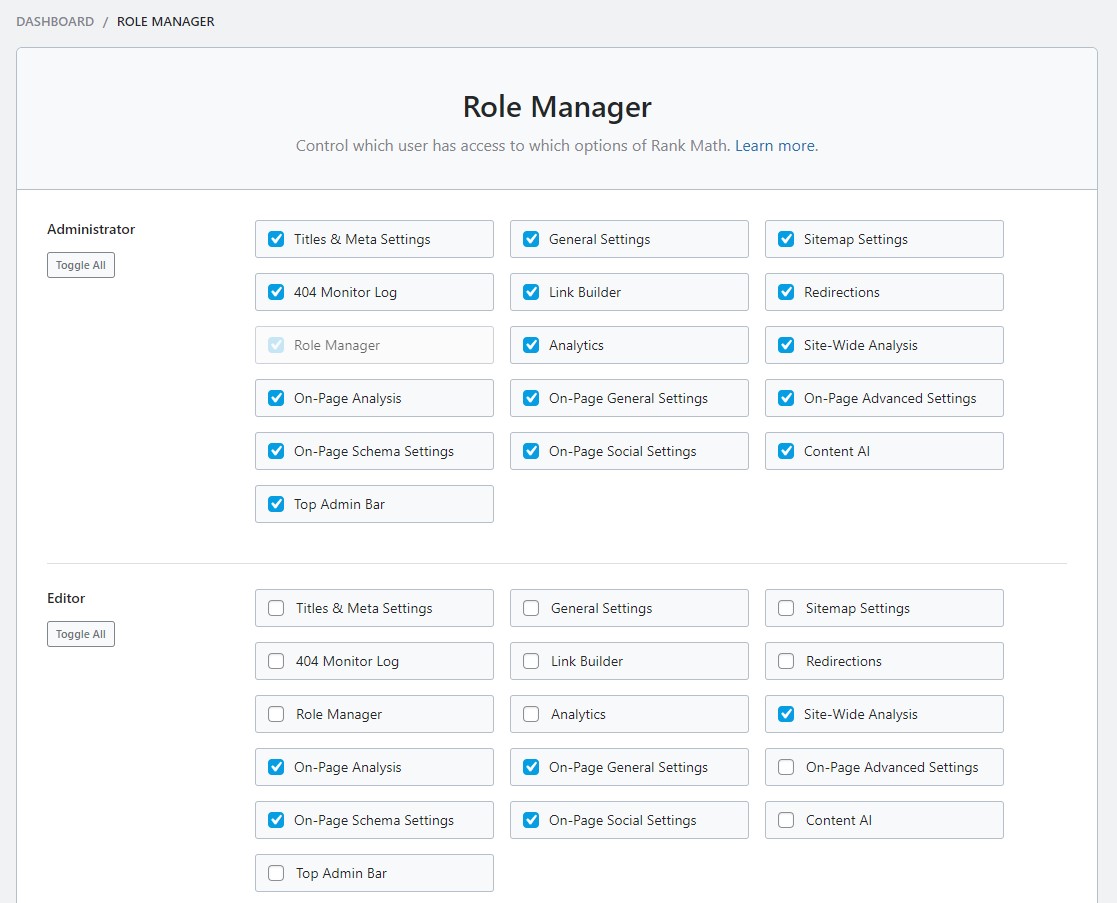Uncheck Administrator On-Page Advanced Settings
The height and width of the screenshot is (903, 1117).
click(x=786, y=398)
